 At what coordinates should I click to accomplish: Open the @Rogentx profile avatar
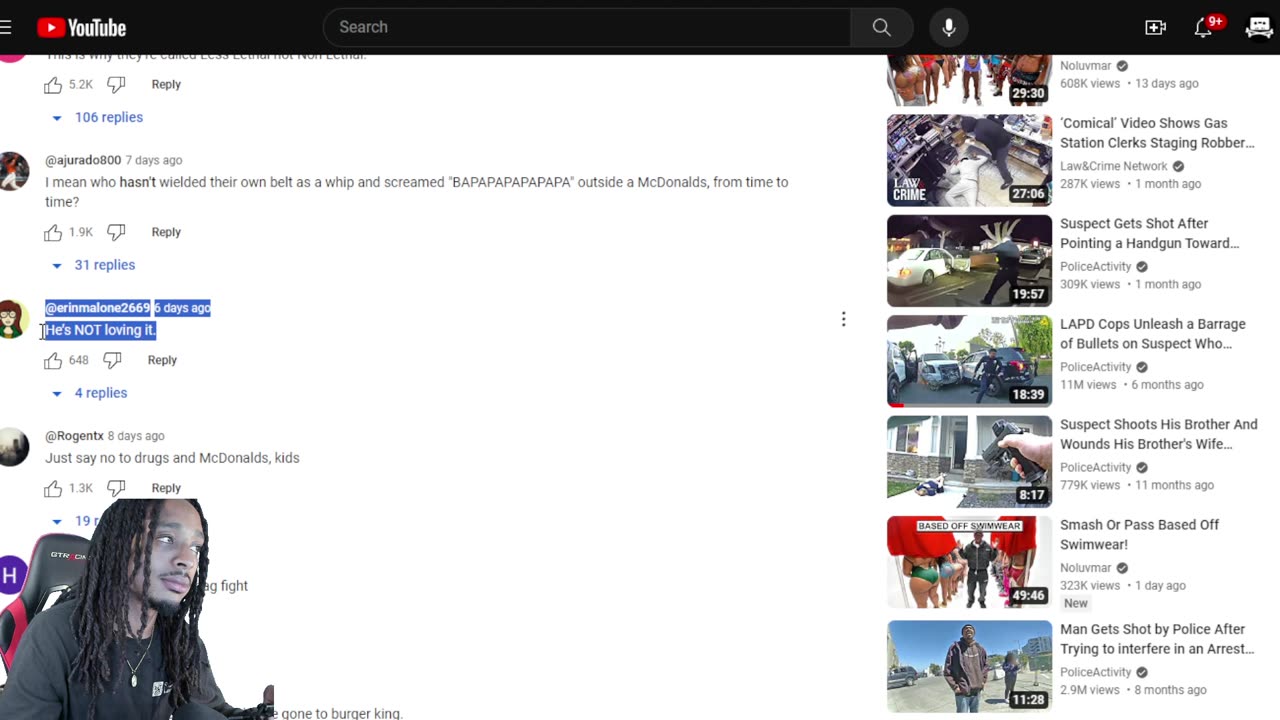coord(12,447)
